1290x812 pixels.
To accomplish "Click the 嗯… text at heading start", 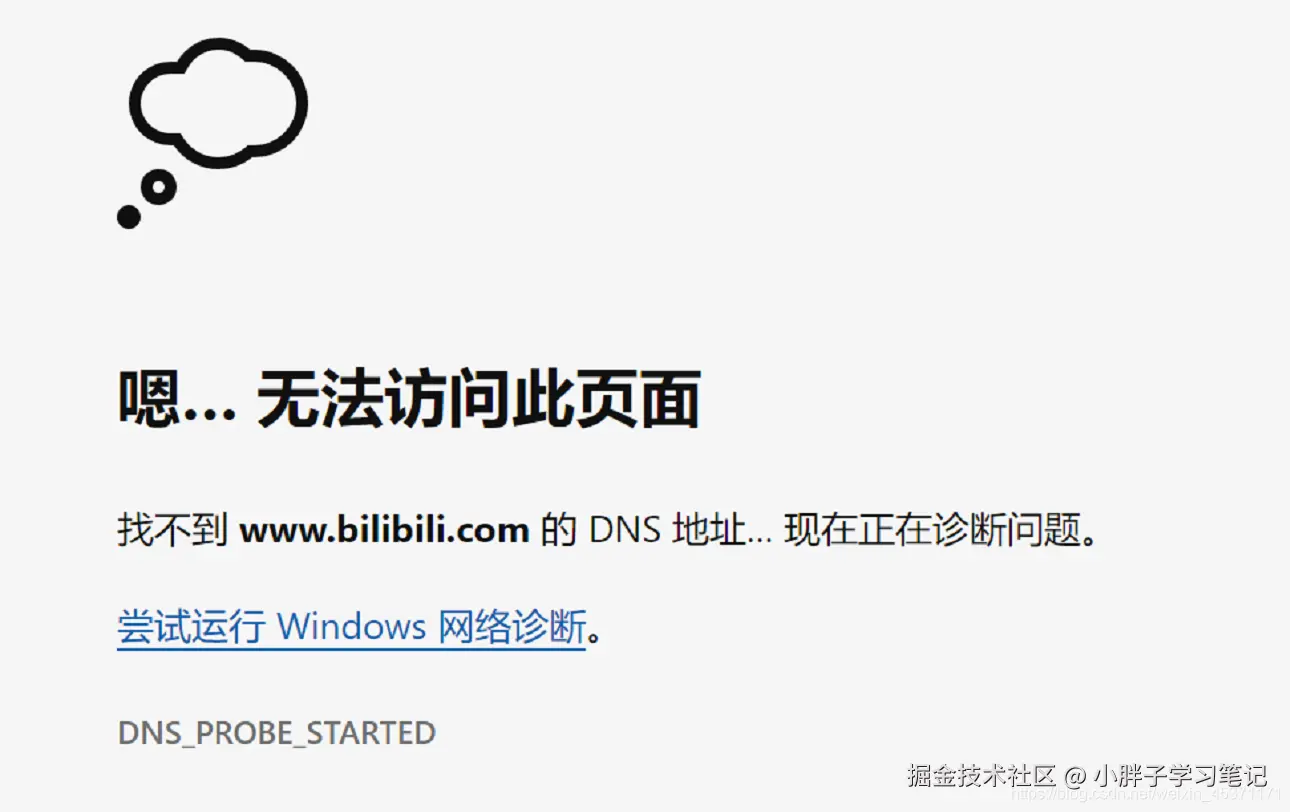I will (x=177, y=399).
